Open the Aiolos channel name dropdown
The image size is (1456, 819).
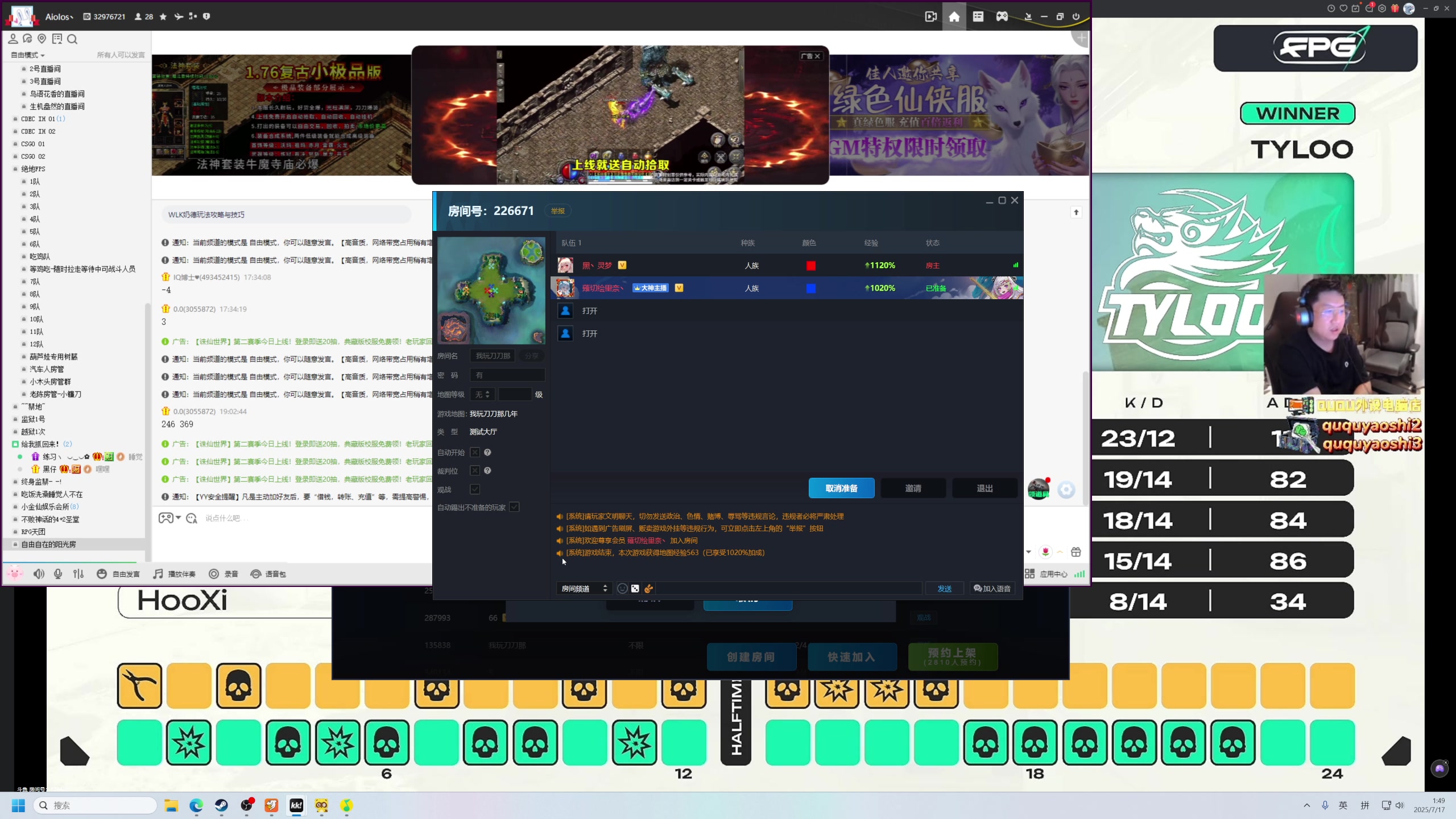(59, 16)
